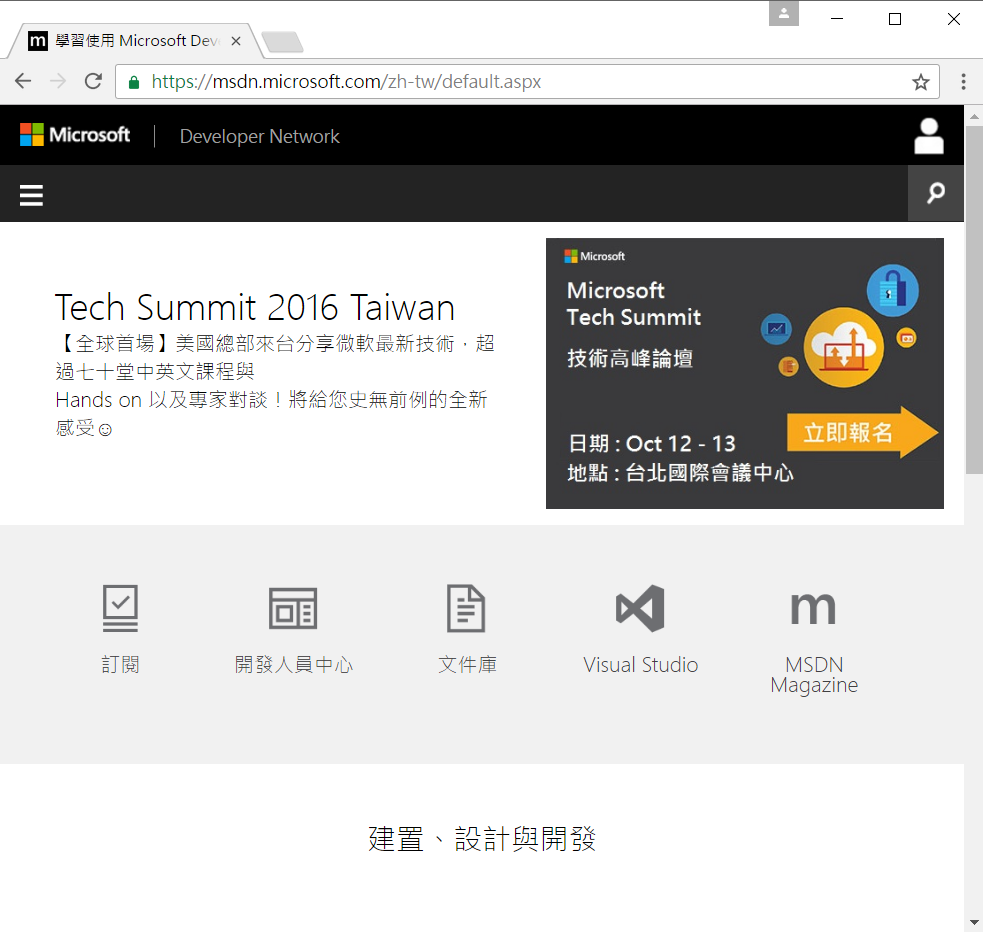Open the 文件庫 link
Viewport: 983px width, 932px height.
coord(467,664)
